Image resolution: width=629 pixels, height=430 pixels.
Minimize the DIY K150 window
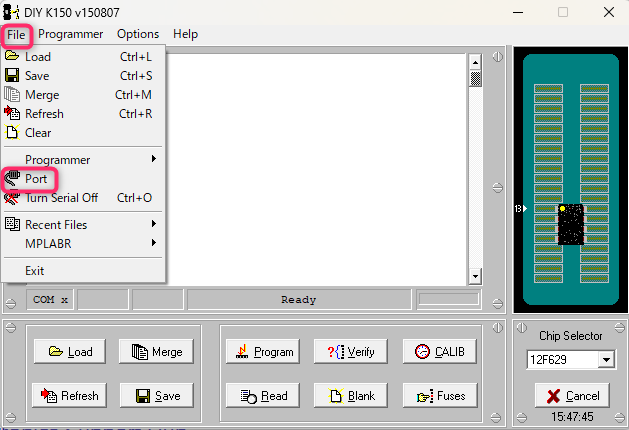(x=518, y=12)
